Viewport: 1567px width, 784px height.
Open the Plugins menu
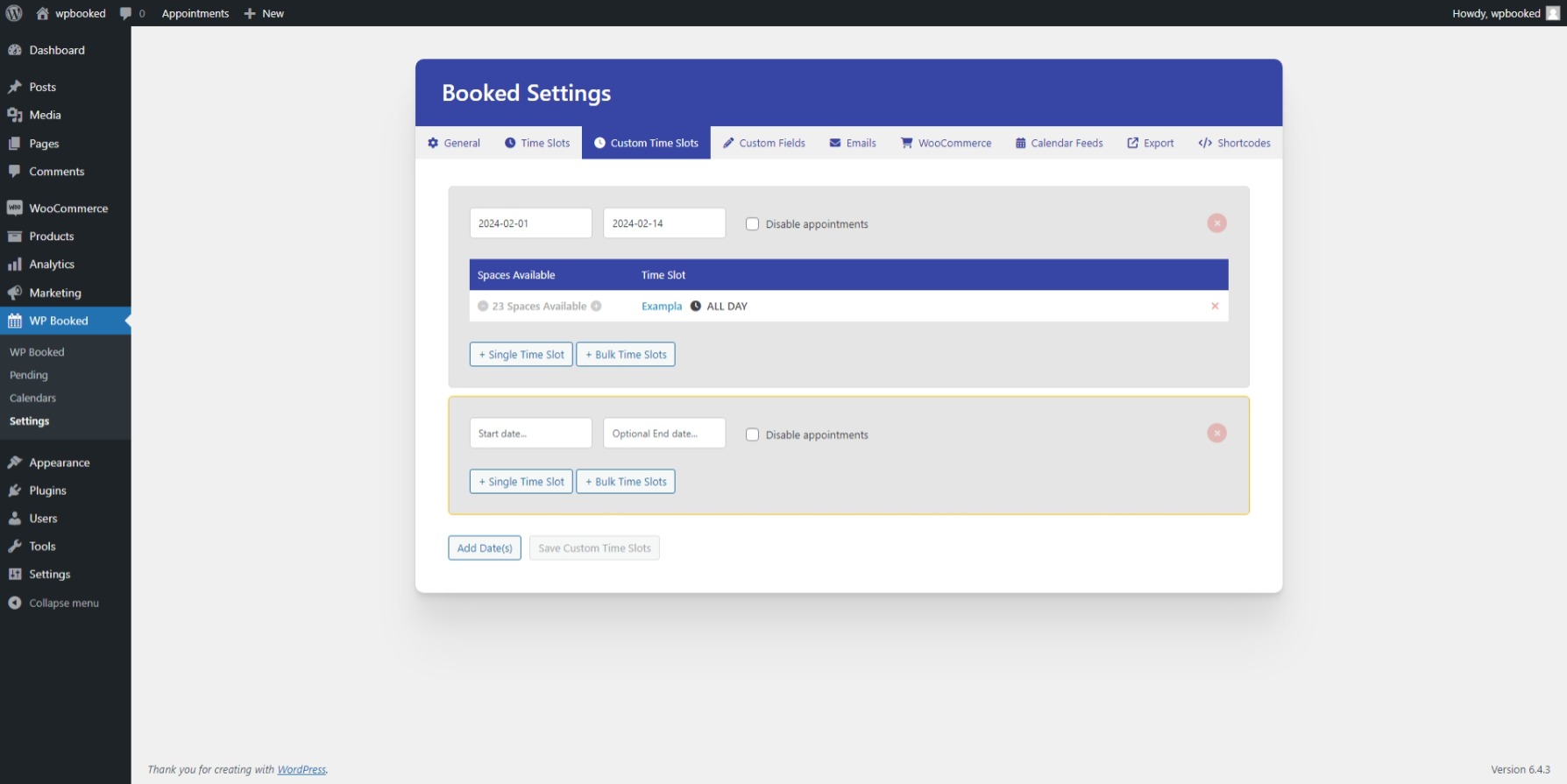(x=66, y=491)
